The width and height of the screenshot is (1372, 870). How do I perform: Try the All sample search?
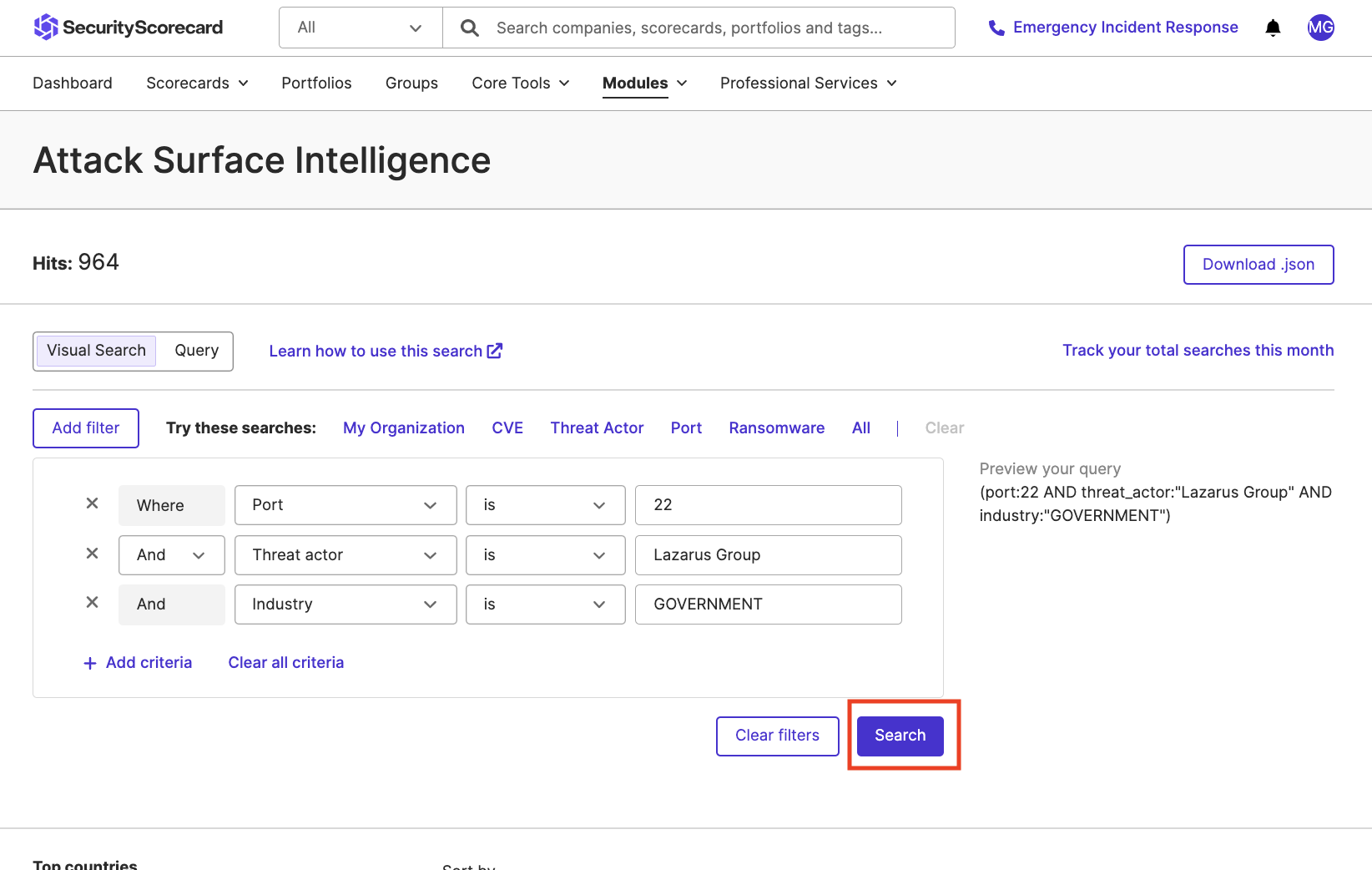point(861,428)
